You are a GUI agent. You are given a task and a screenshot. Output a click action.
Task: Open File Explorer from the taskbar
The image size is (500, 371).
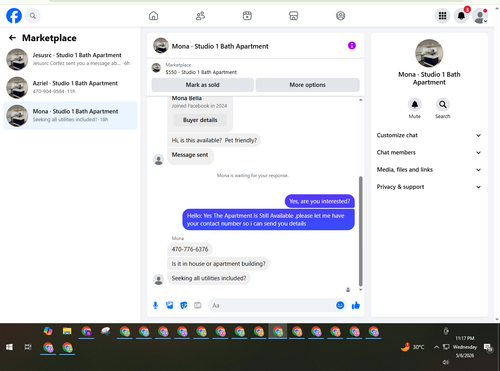pyautogui.click(x=67, y=331)
